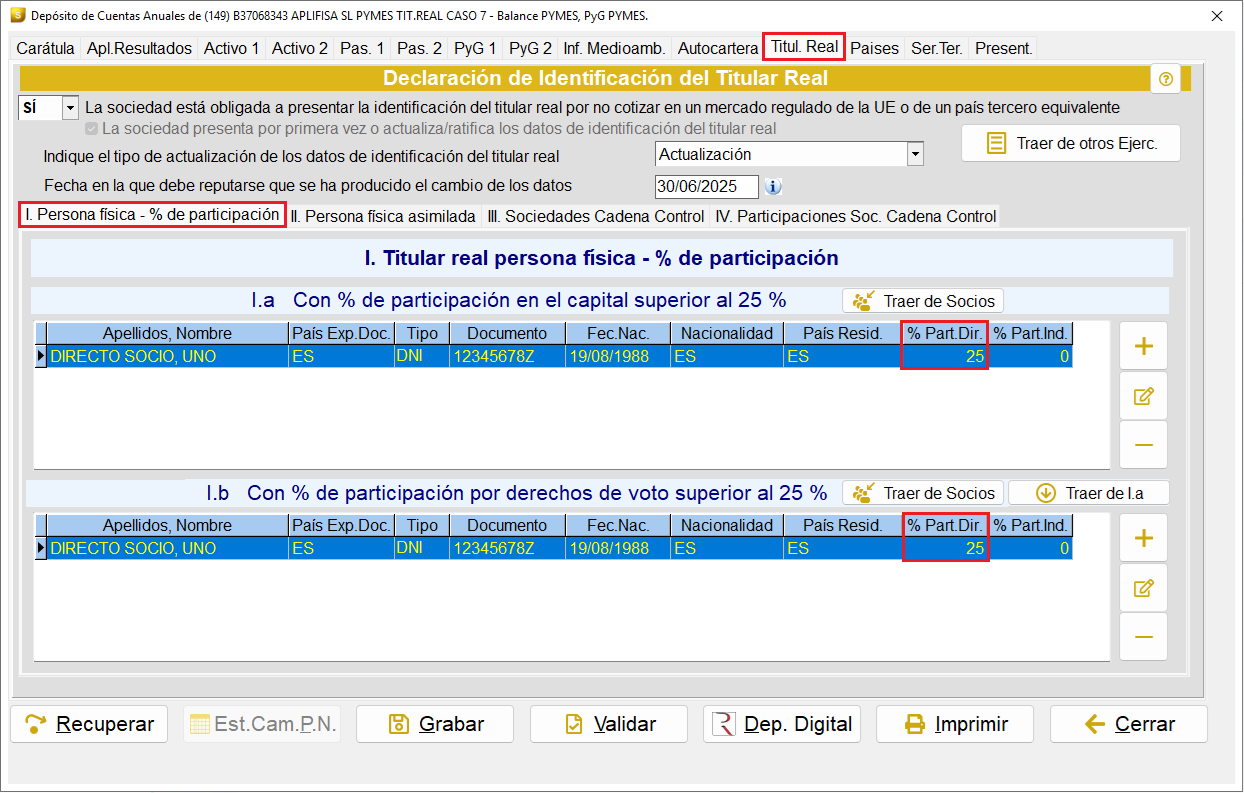Remove selected row in section I.a
Screen dimensions: 1244x793
[1143, 445]
